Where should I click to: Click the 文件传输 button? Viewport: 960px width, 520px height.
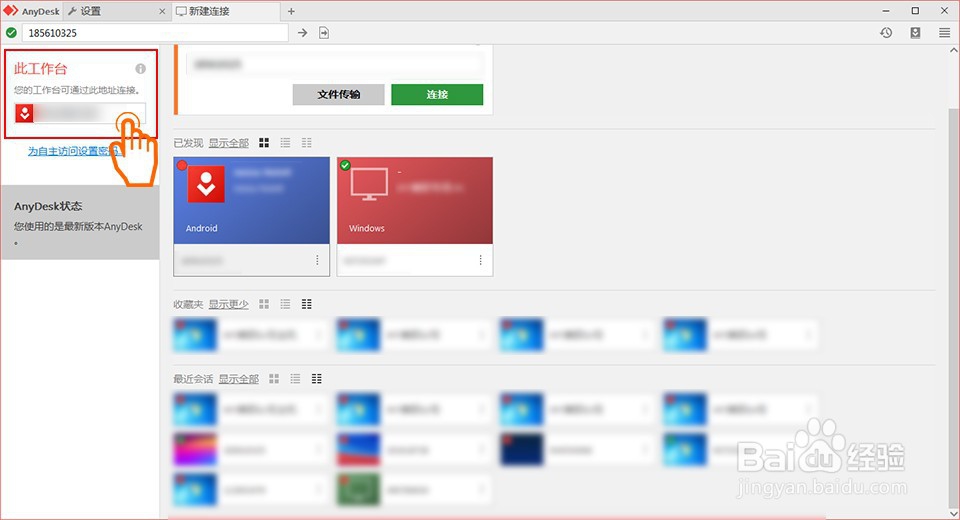coord(339,94)
